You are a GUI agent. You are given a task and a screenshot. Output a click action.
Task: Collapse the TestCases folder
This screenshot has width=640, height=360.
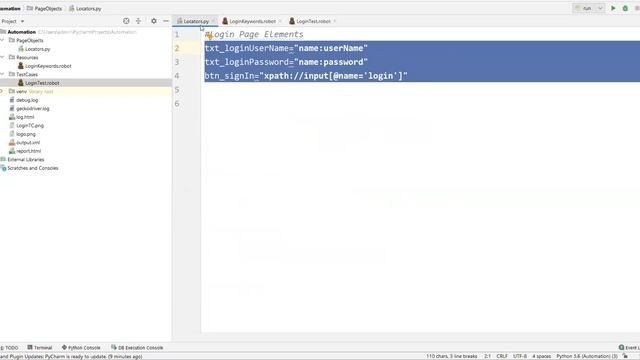click(2, 74)
